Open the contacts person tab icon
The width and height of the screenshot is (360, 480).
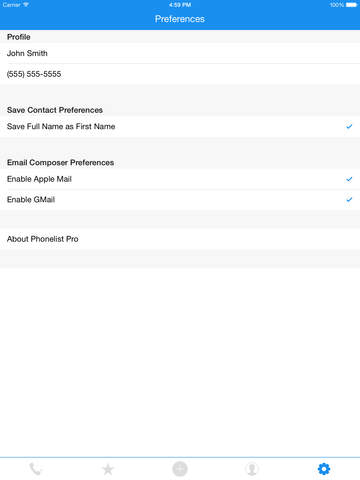click(x=252, y=469)
